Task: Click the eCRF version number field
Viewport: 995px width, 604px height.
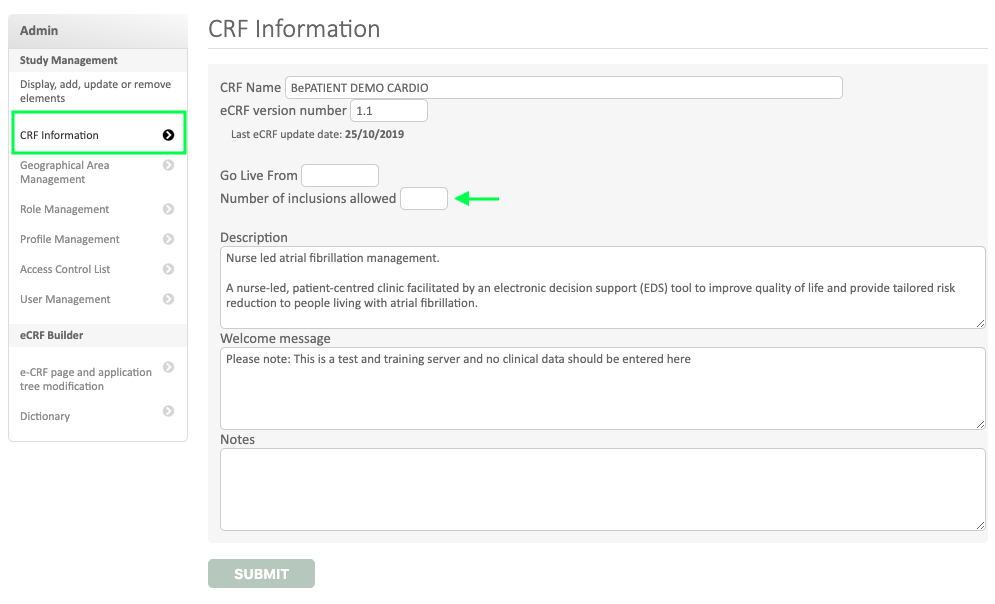Action: tap(389, 111)
